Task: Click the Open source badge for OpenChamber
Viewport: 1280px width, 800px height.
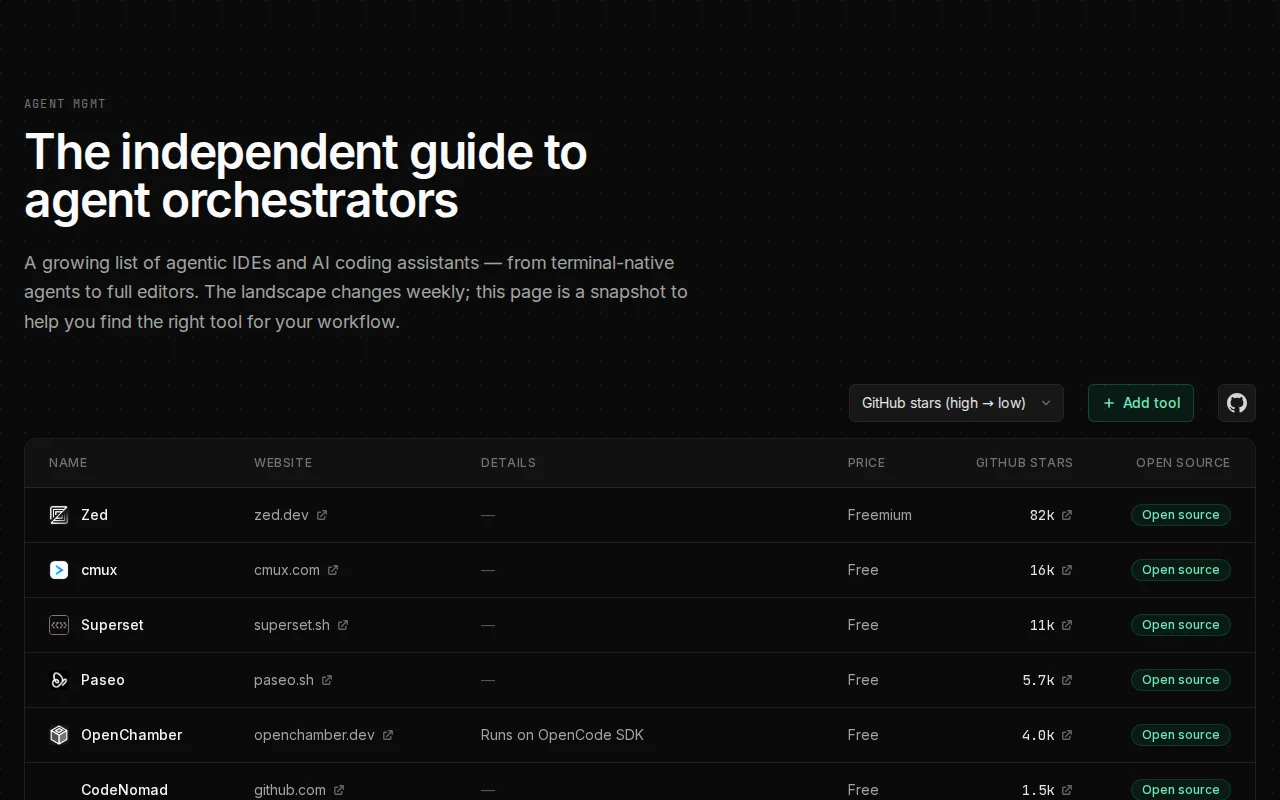Action: tap(1181, 735)
